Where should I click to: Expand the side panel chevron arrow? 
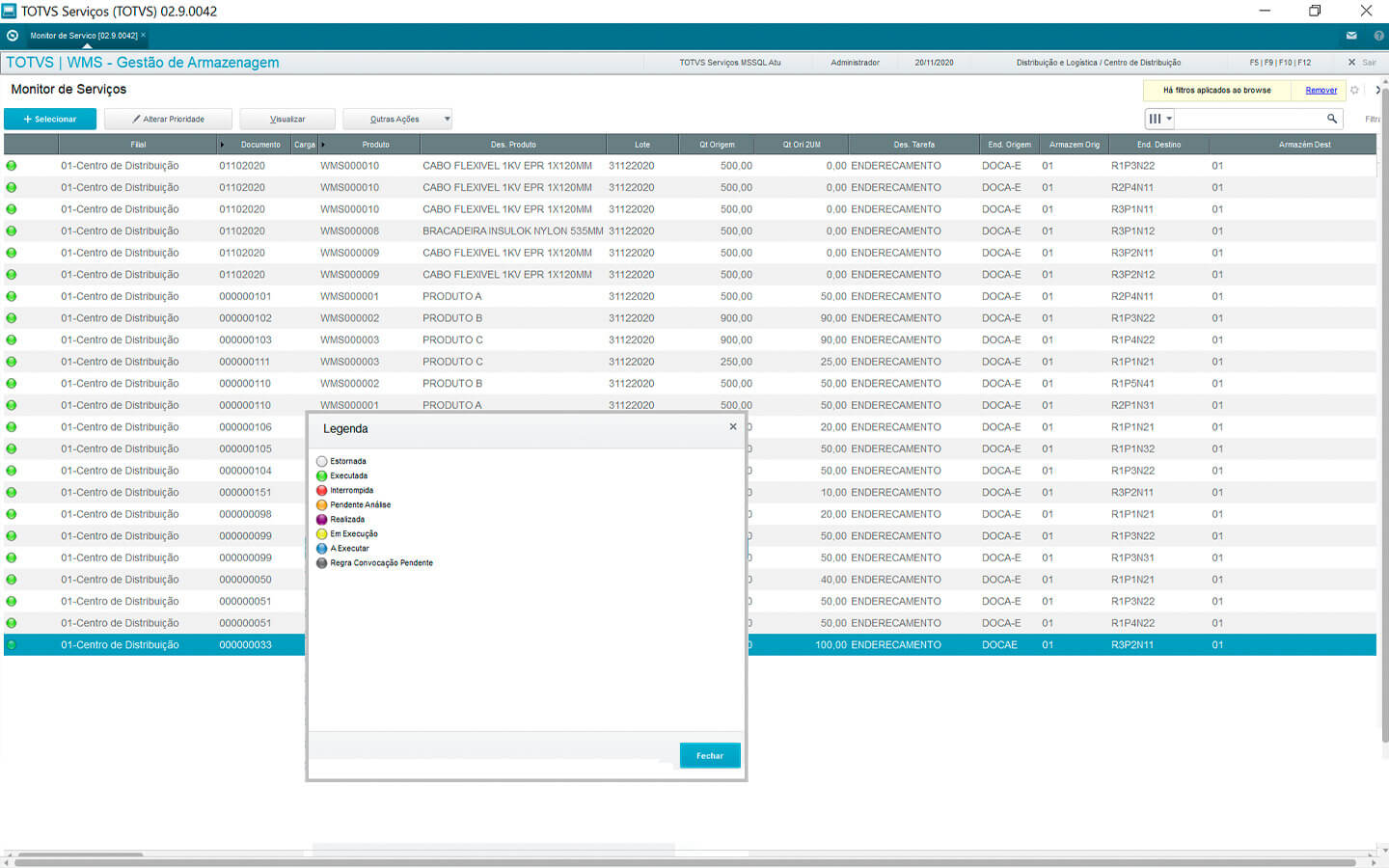1377,90
